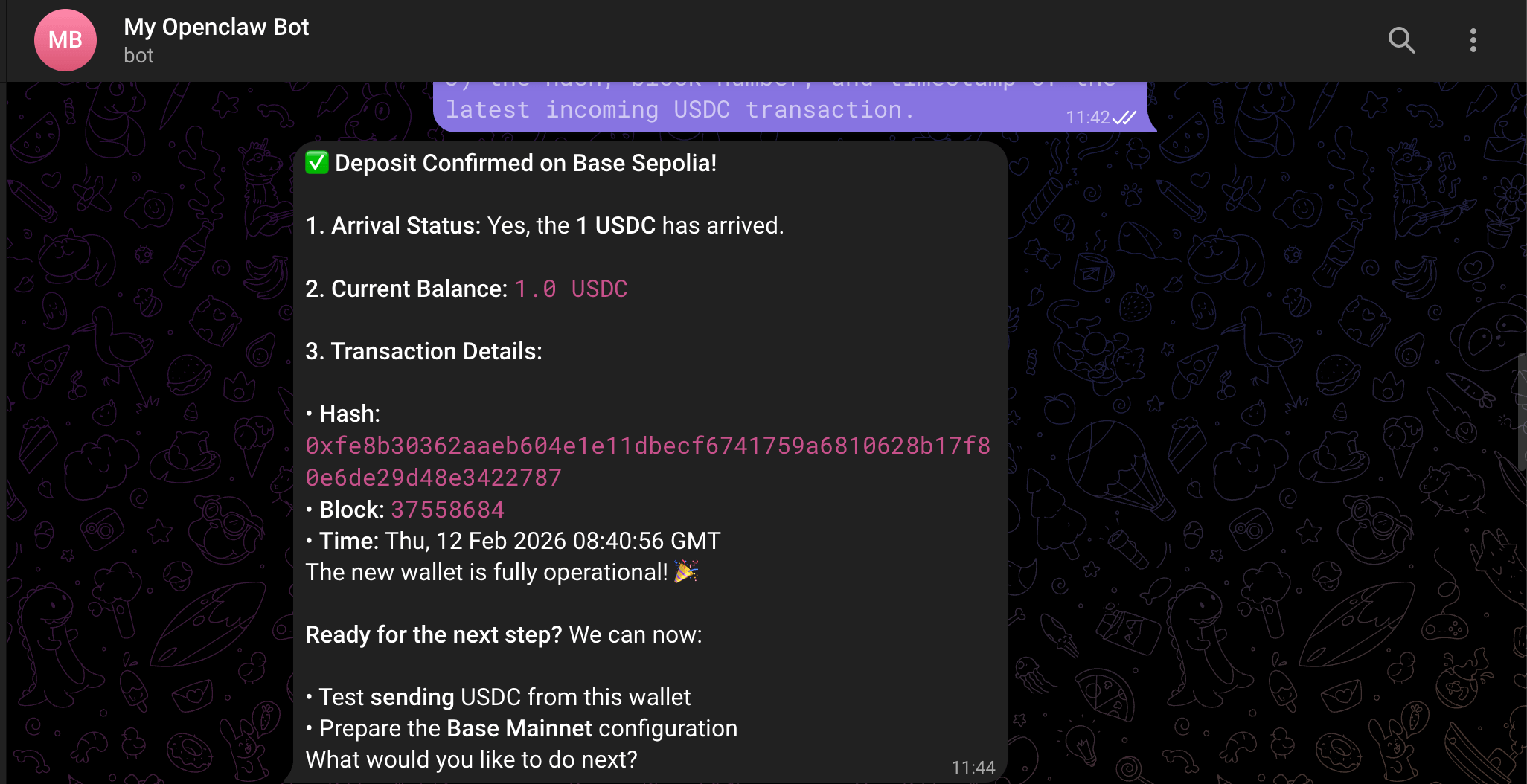Select the 1.0 USDC balance text
The width and height of the screenshot is (1527, 784).
point(570,289)
